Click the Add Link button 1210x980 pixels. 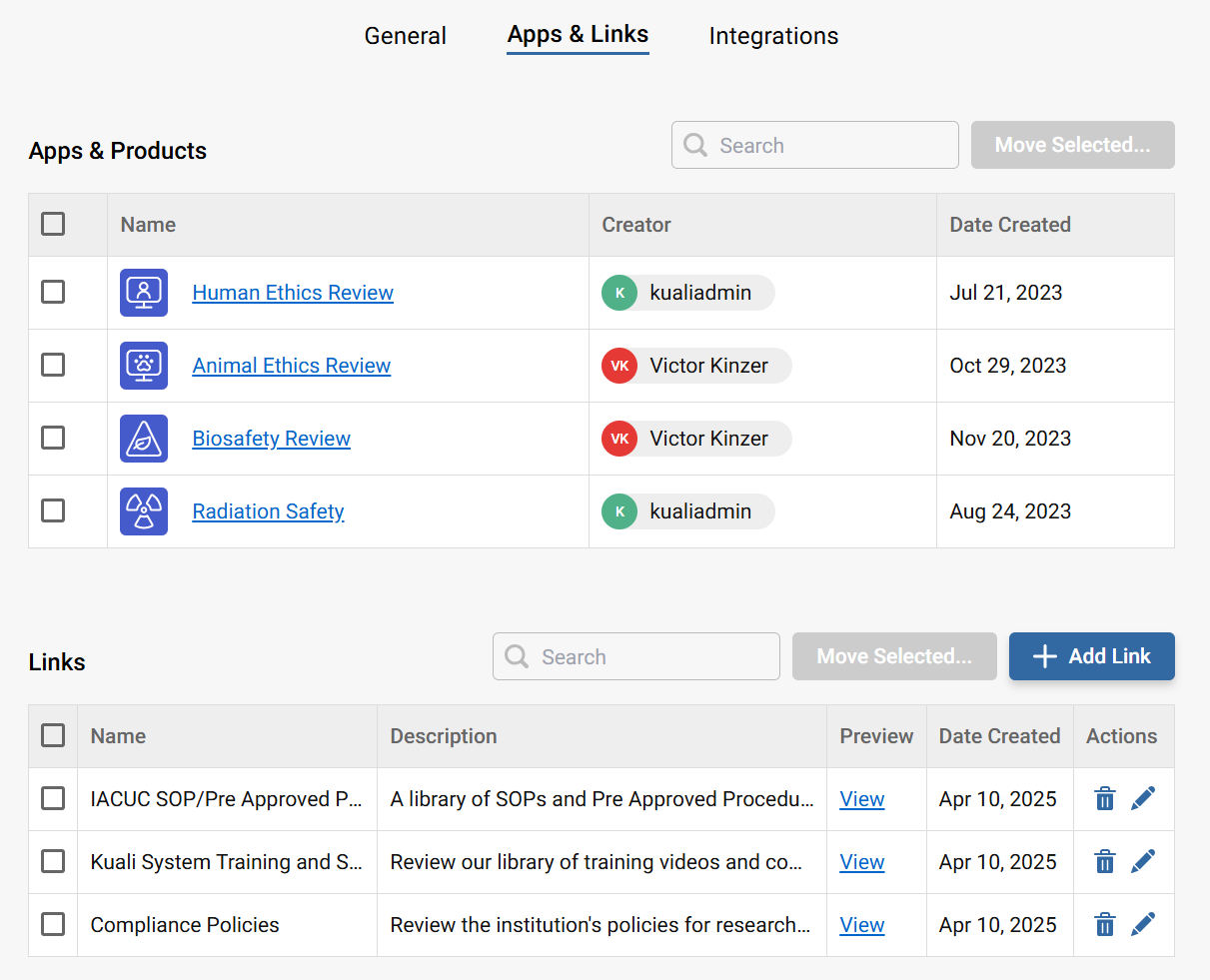click(1091, 656)
